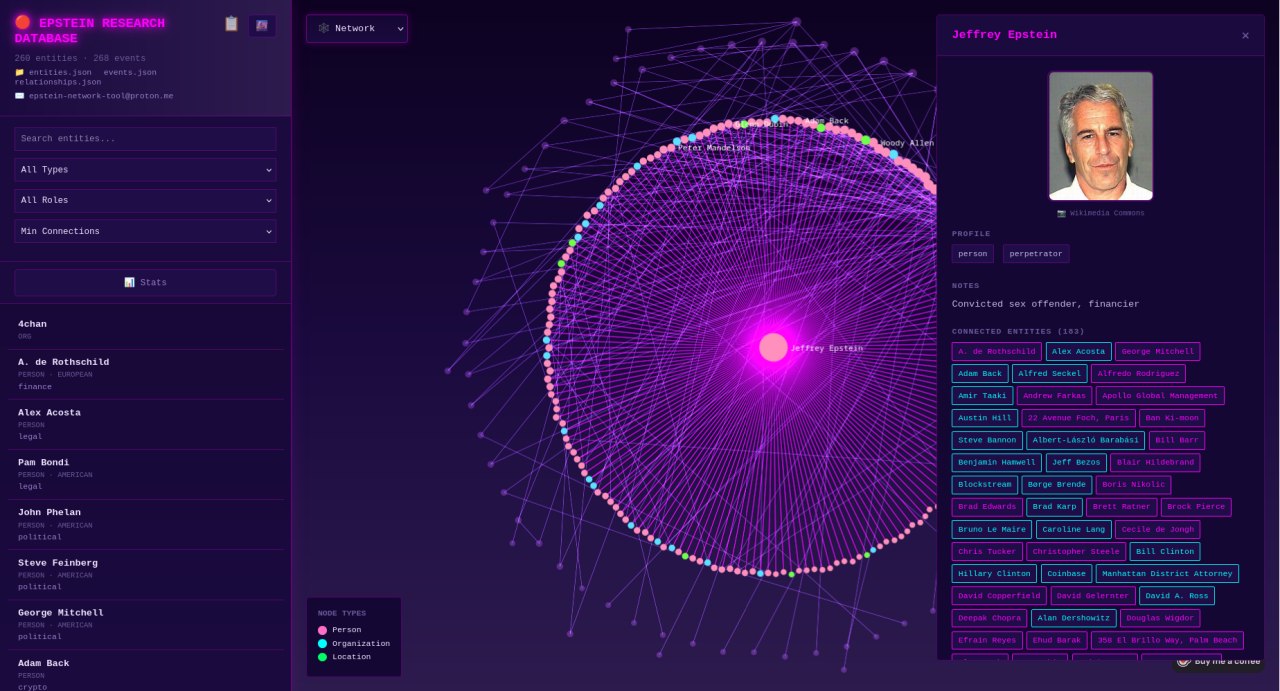Viewport: 1280px width, 691px height.
Task: Open the relationships.json link
Action: 57,82
